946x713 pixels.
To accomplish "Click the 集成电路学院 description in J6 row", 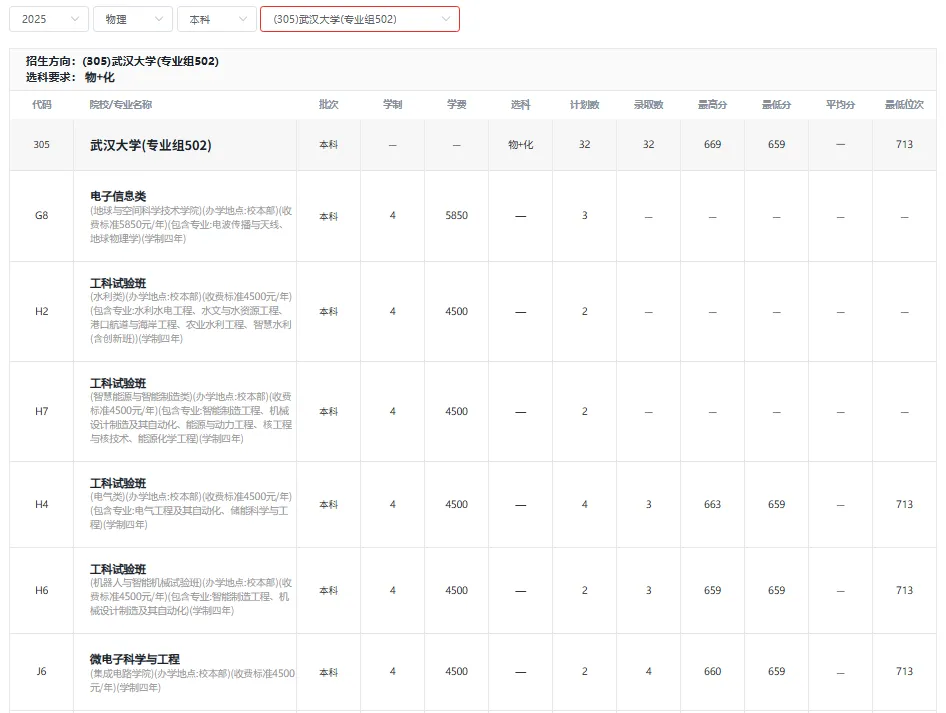I will (192, 680).
